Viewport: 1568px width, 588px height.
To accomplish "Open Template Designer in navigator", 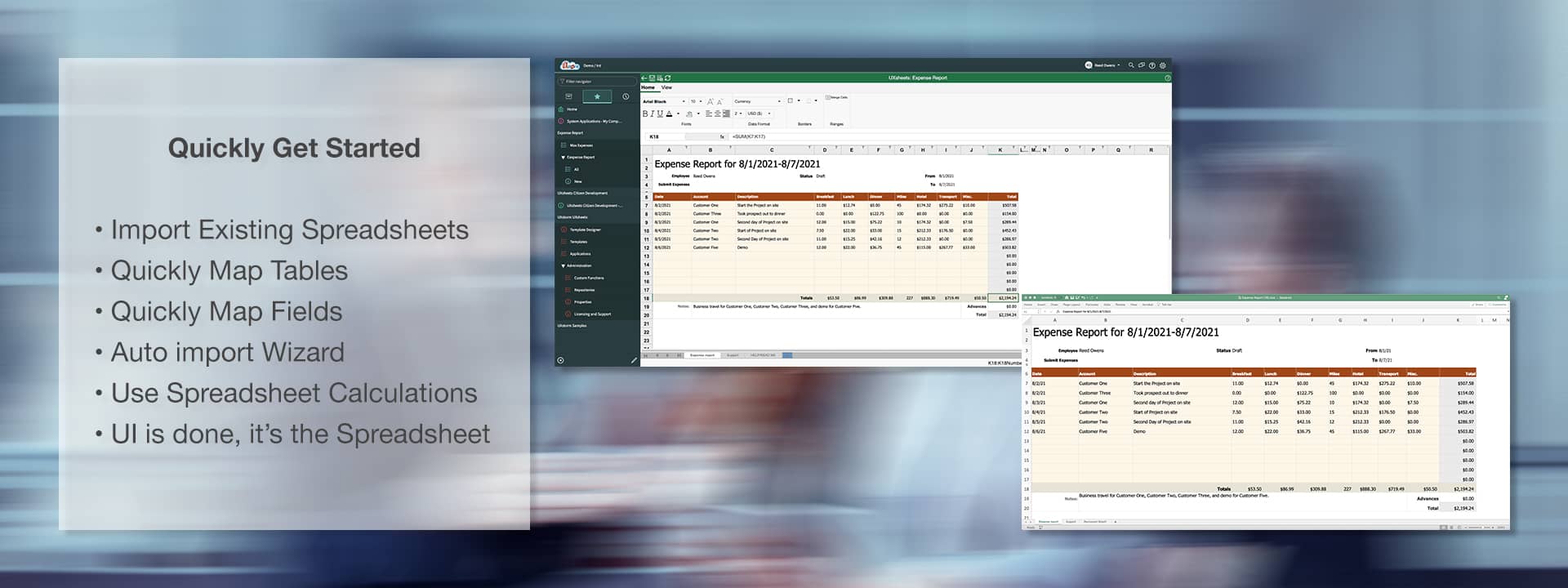I will 585,229.
